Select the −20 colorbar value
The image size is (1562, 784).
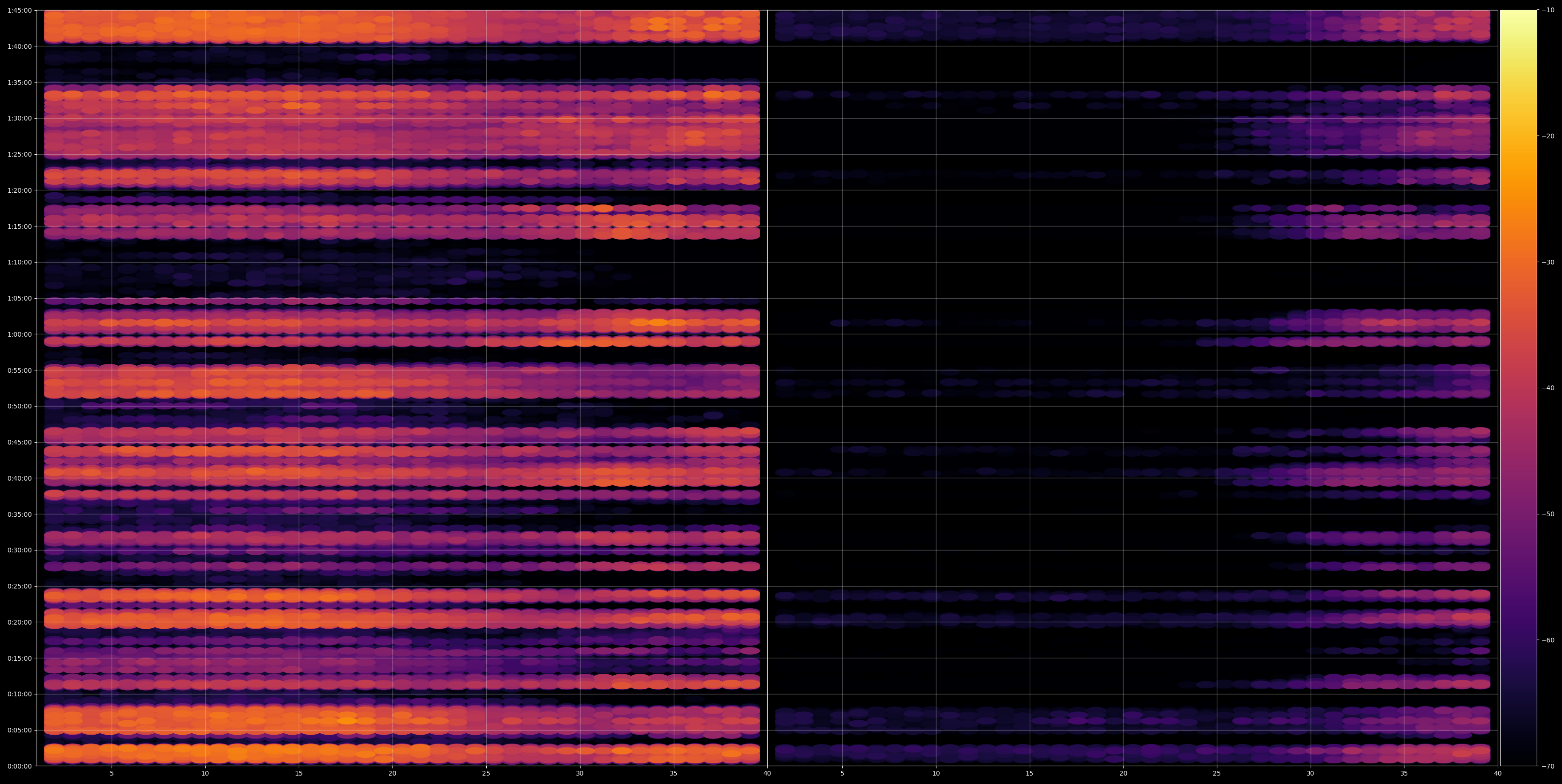click(1547, 136)
